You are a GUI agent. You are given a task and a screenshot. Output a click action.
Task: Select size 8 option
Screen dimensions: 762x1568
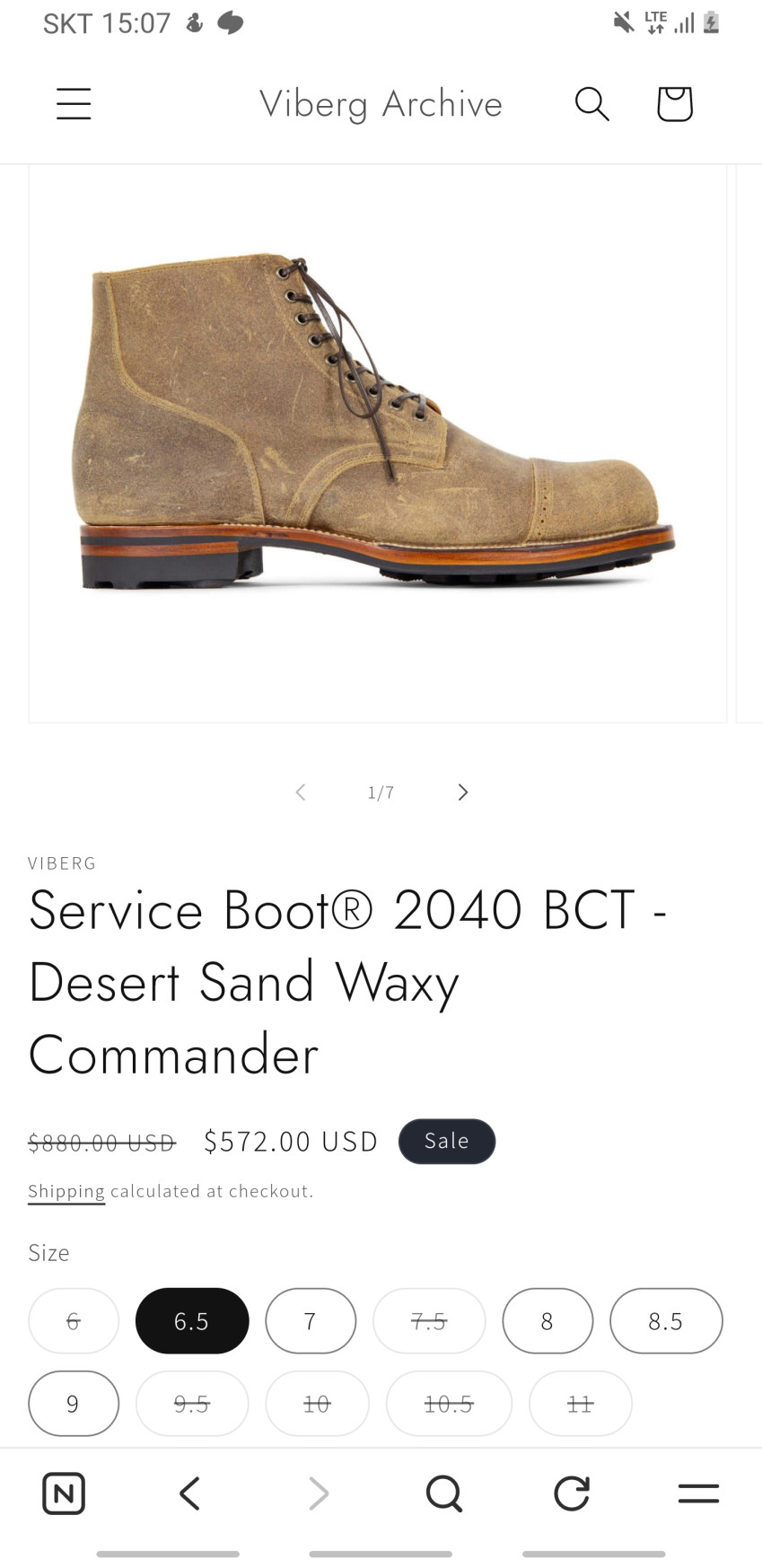point(547,1321)
